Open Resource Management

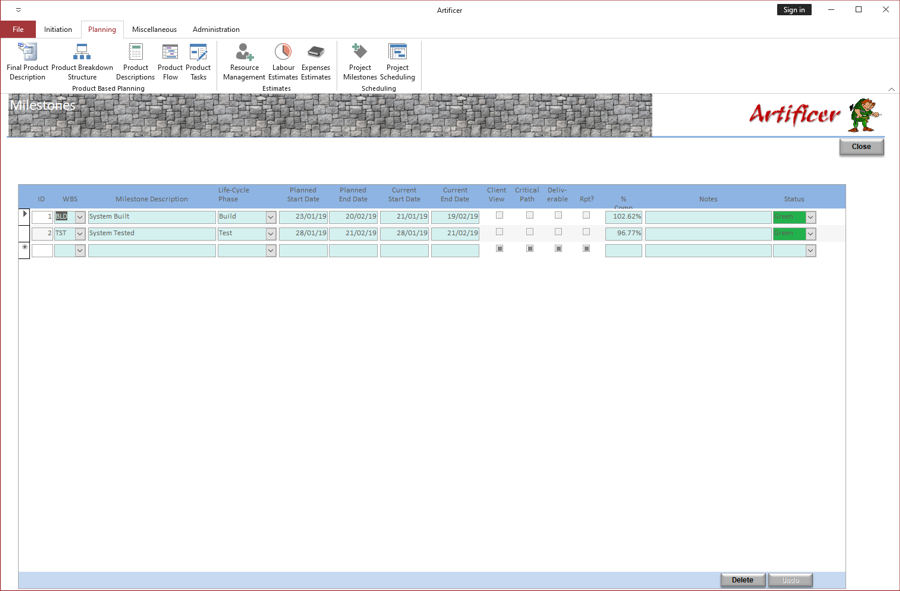pyautogui.click(x=244, y=62)
